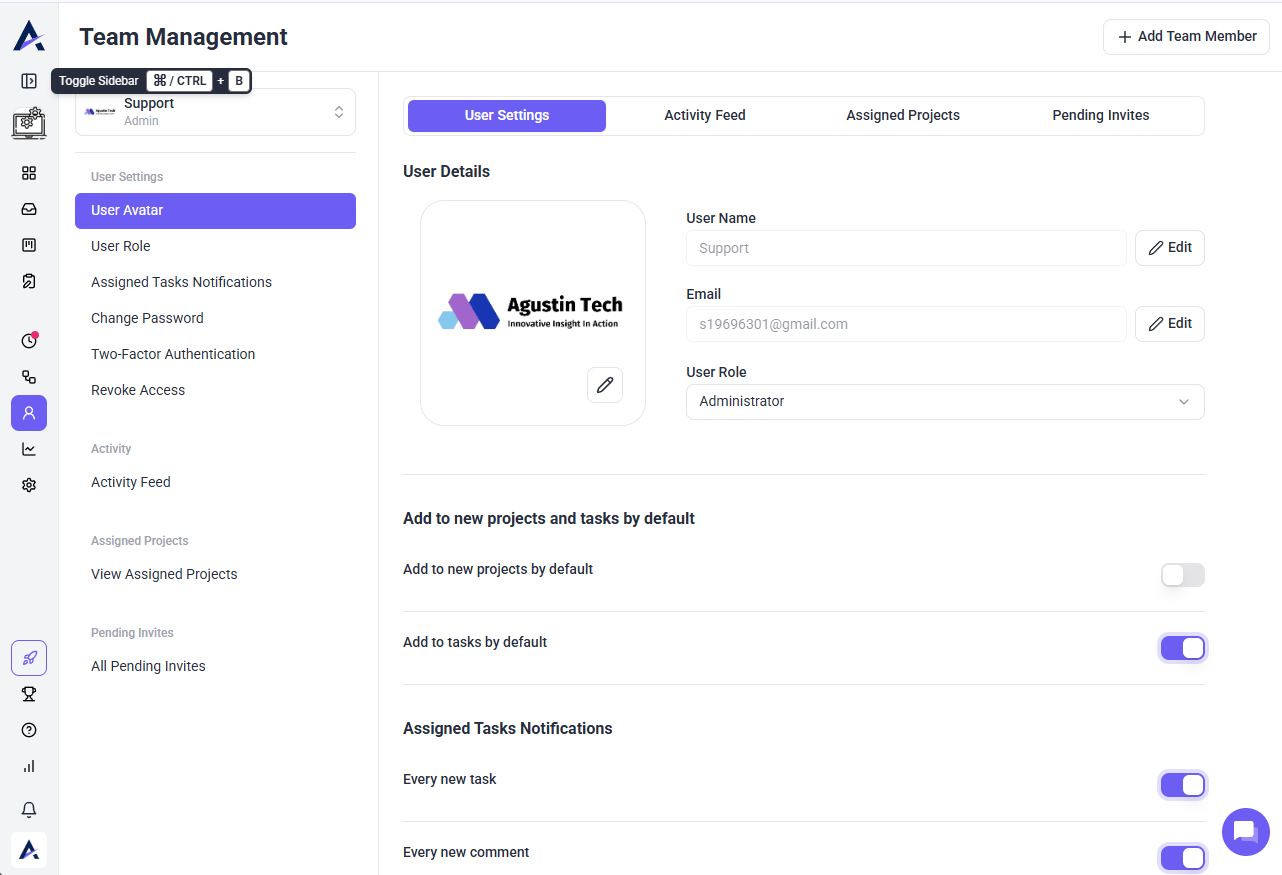Click the notification bell icon
The width and height of the screenshot is (1282, 875).
[x=29, y=809]
